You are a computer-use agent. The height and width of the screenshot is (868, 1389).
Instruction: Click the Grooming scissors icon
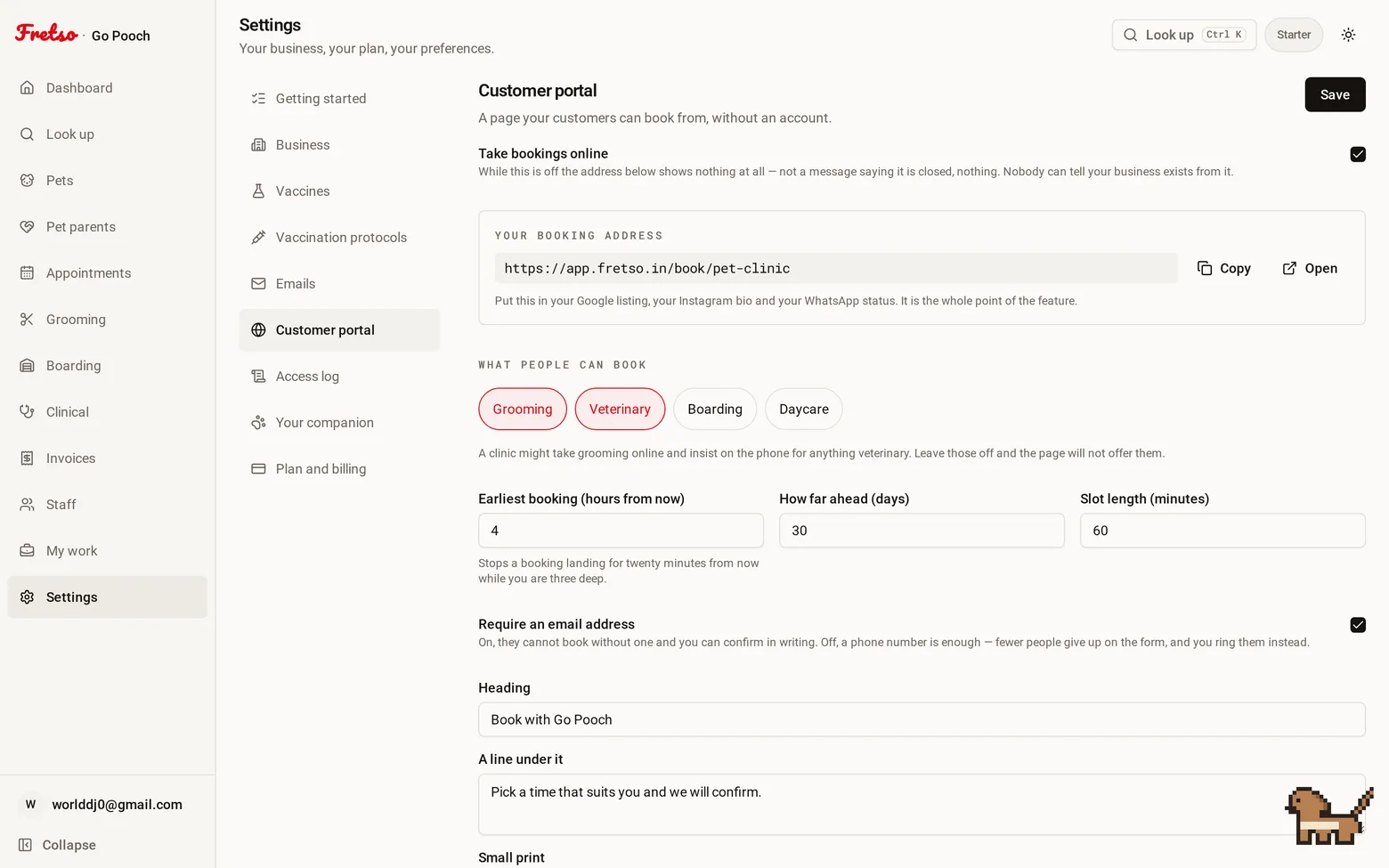(28, 319)
